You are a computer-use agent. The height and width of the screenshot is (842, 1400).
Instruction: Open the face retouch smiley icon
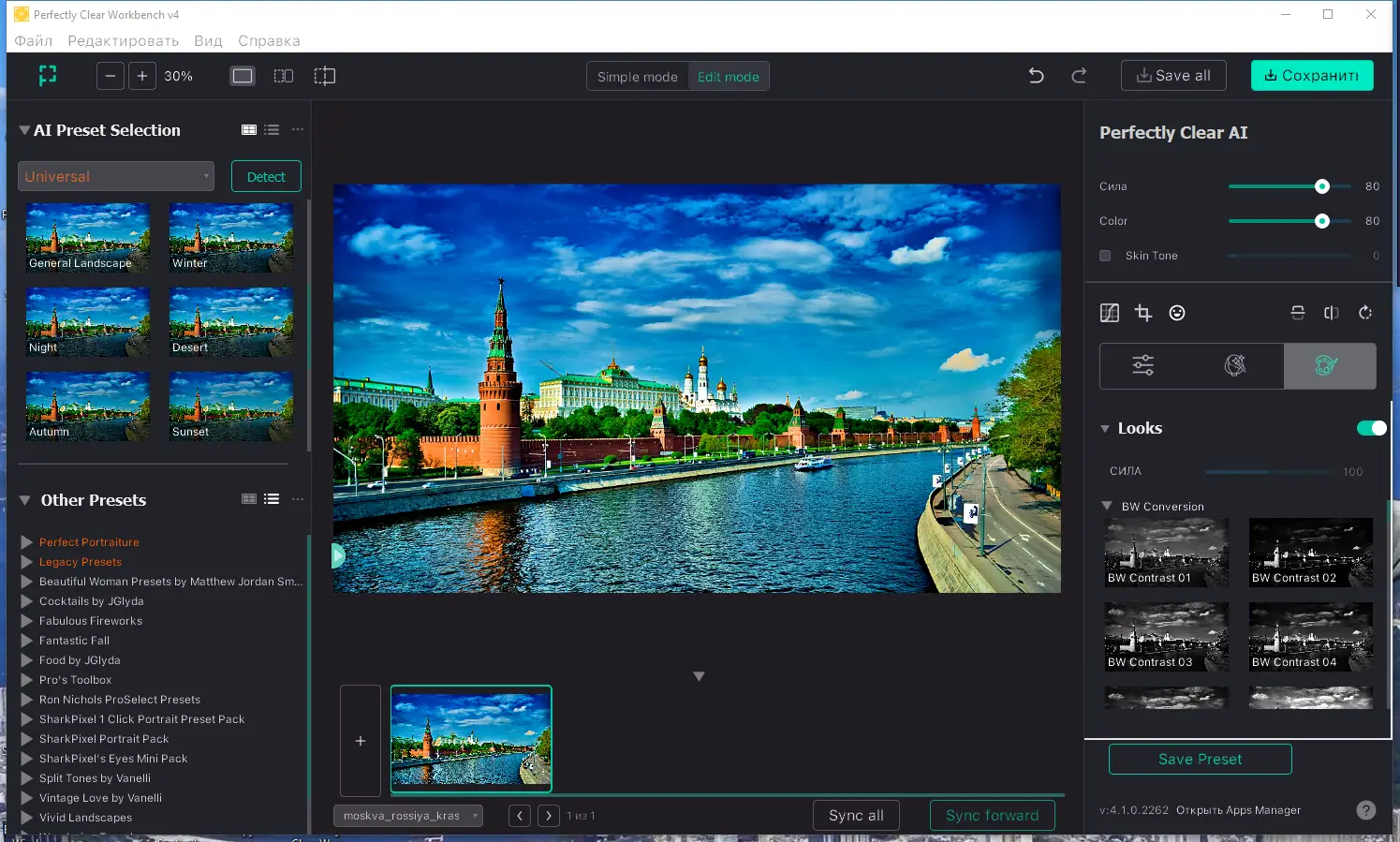[x=1177, y=313]
